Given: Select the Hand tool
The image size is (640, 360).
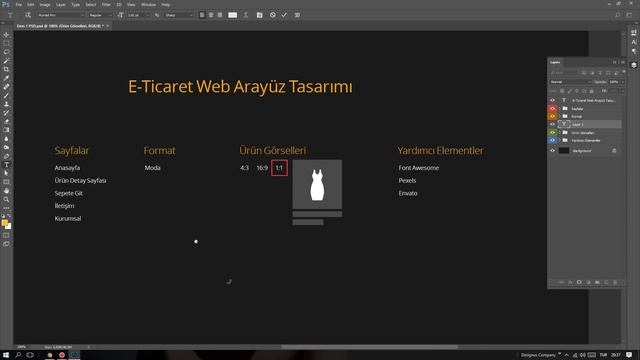Looking at the screenshot, I should click(6, 191).
